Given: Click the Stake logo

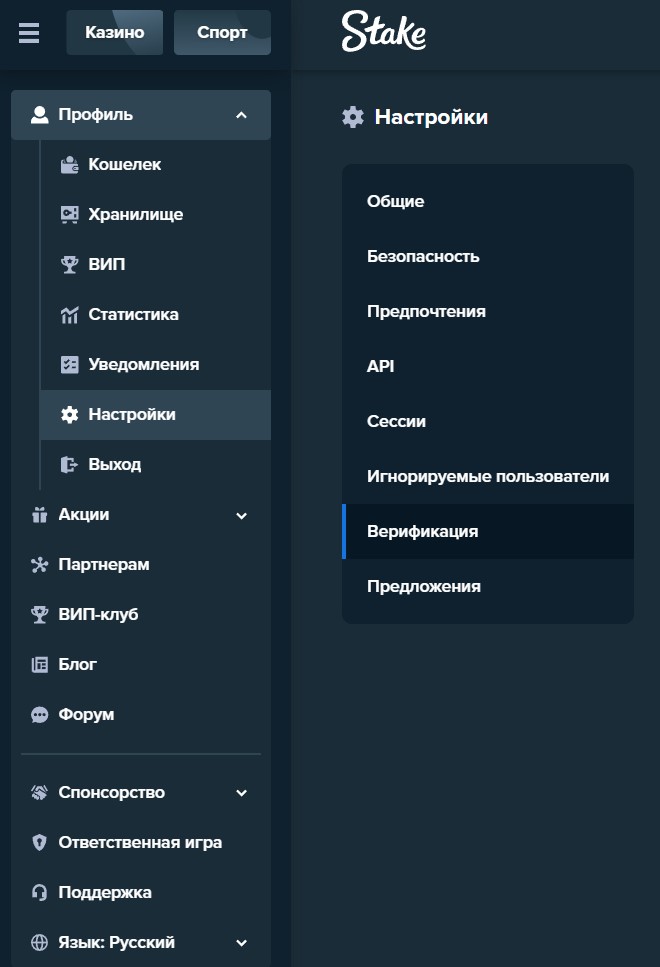Looking at the screenshot, I should [383, 31].
